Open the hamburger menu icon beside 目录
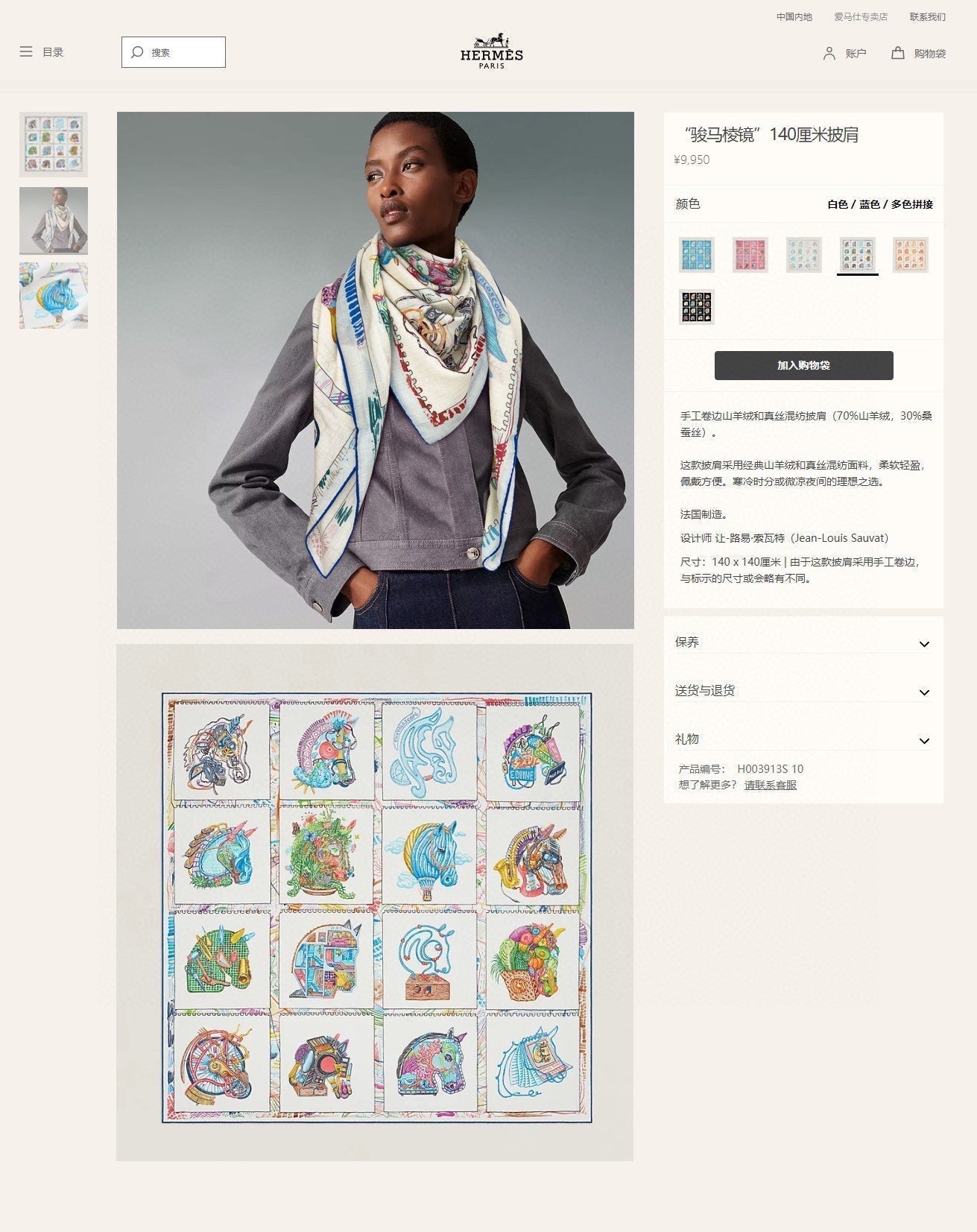Image resolution: width=977 pixels, height=1232 pixels. pos(26,52)
